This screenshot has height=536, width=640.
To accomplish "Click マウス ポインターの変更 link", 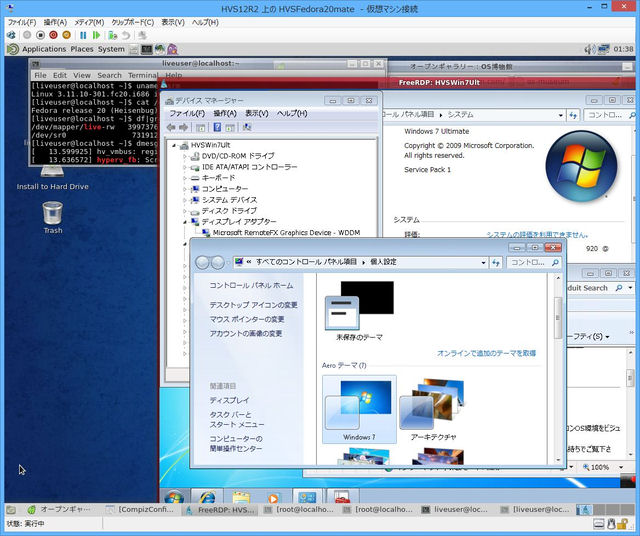I will point(247,319).
